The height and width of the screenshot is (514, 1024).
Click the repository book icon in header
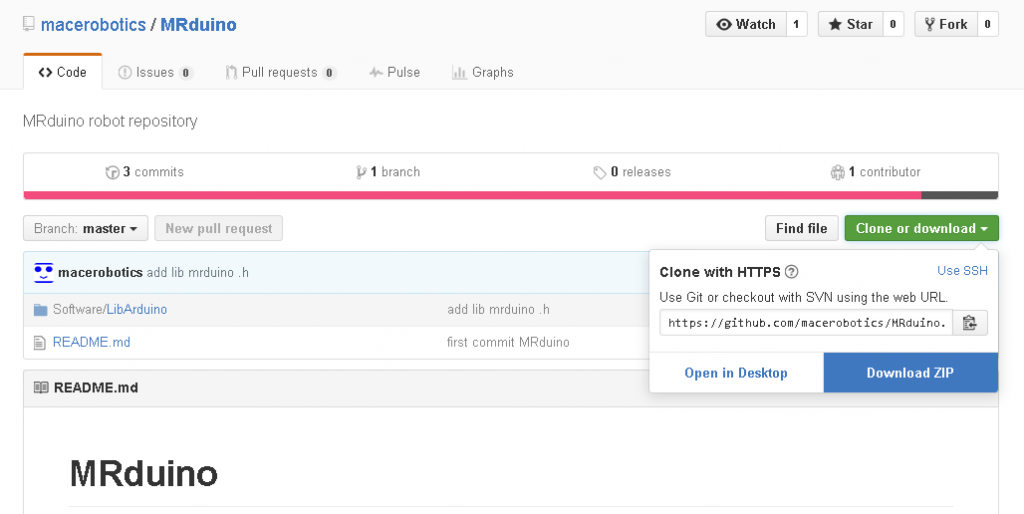point(29,24)
